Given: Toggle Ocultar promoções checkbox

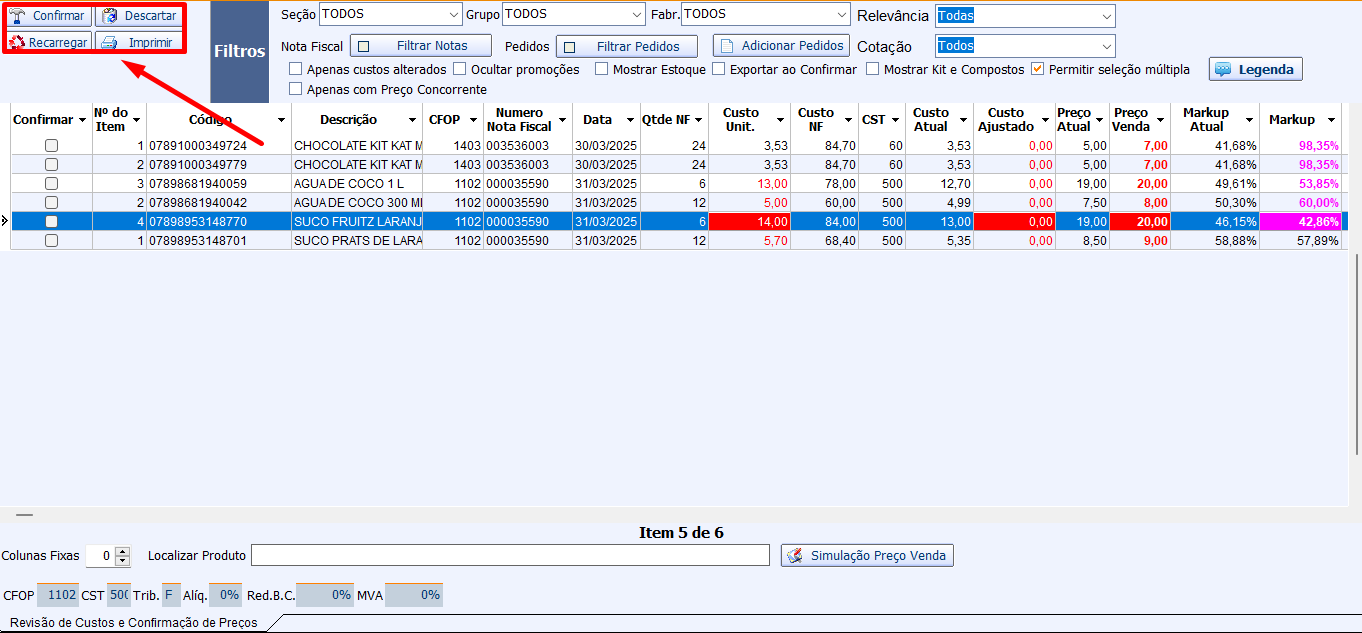Looking at the screenshot, I should tap(460, 69).
